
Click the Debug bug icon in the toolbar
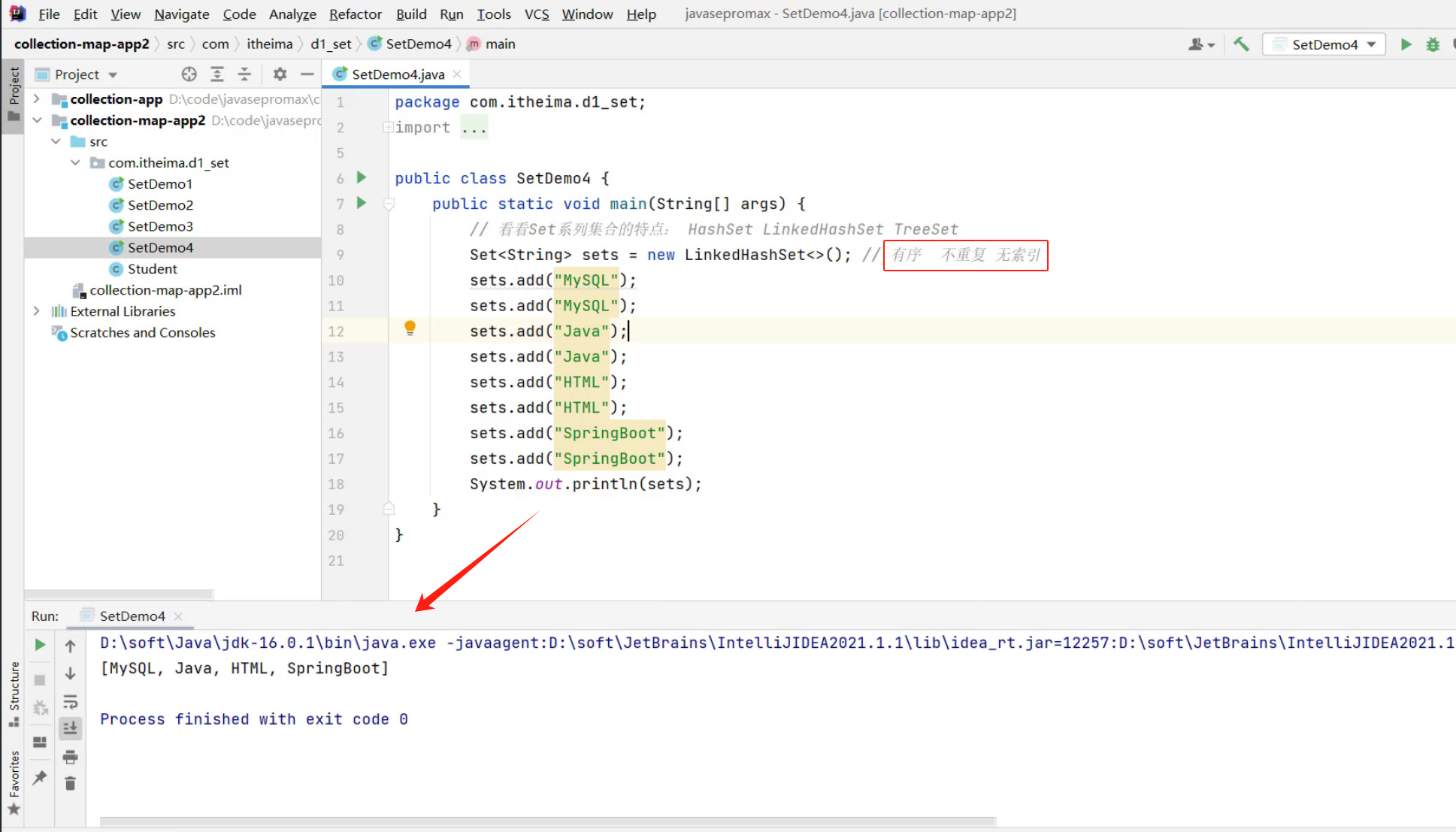click(x=1433, y=44)
